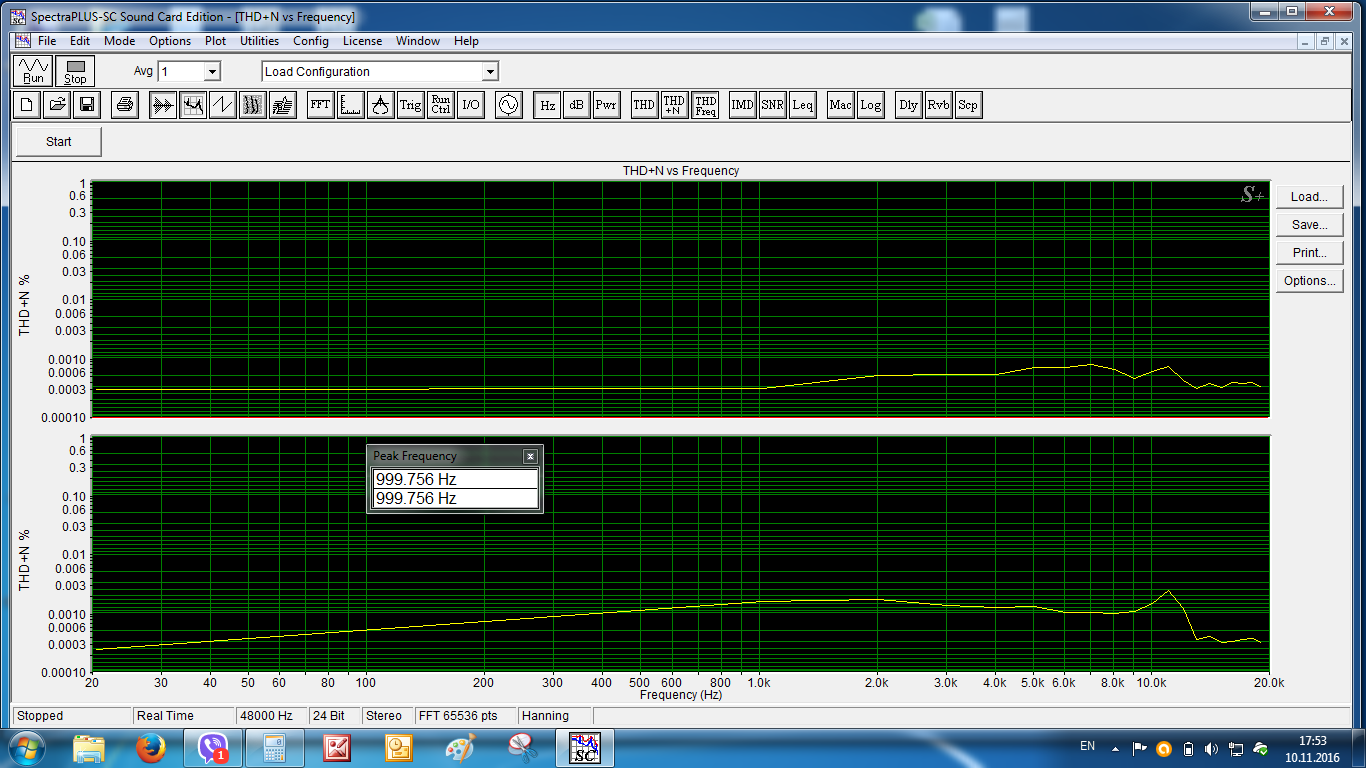Open the spectrogram view icon
1366x768 pixels.
(253, 104)
